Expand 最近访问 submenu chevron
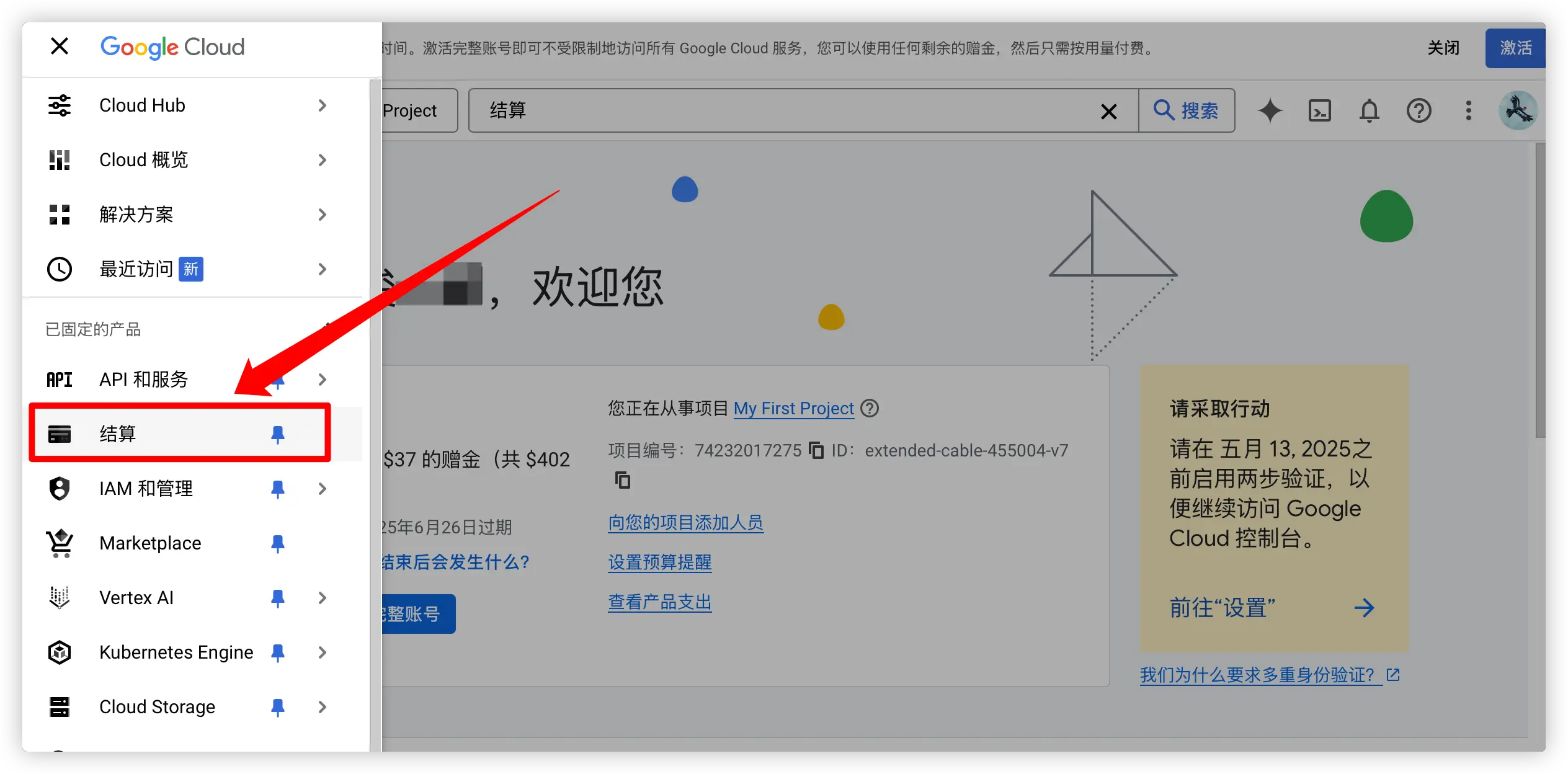The width and height of the screenshot is (1568, 774). [322, 269]
